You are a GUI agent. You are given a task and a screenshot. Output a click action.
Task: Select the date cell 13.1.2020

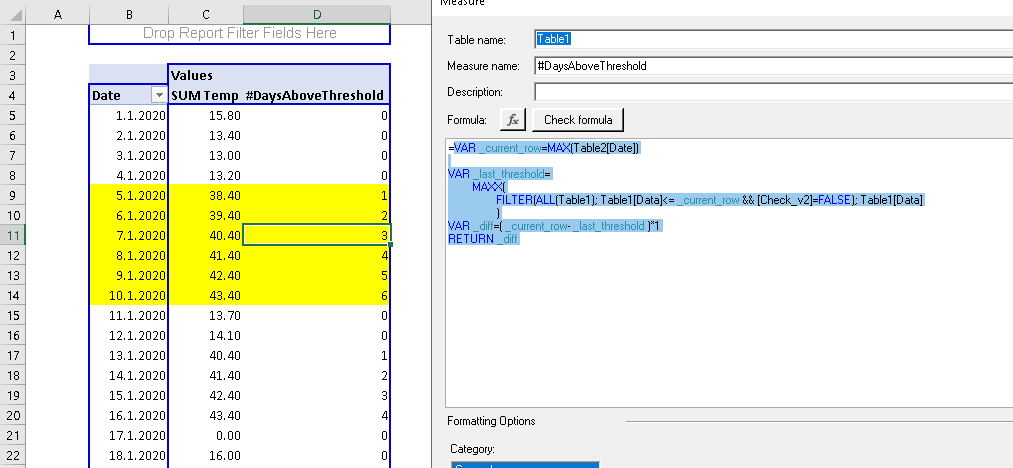[129, 356]
